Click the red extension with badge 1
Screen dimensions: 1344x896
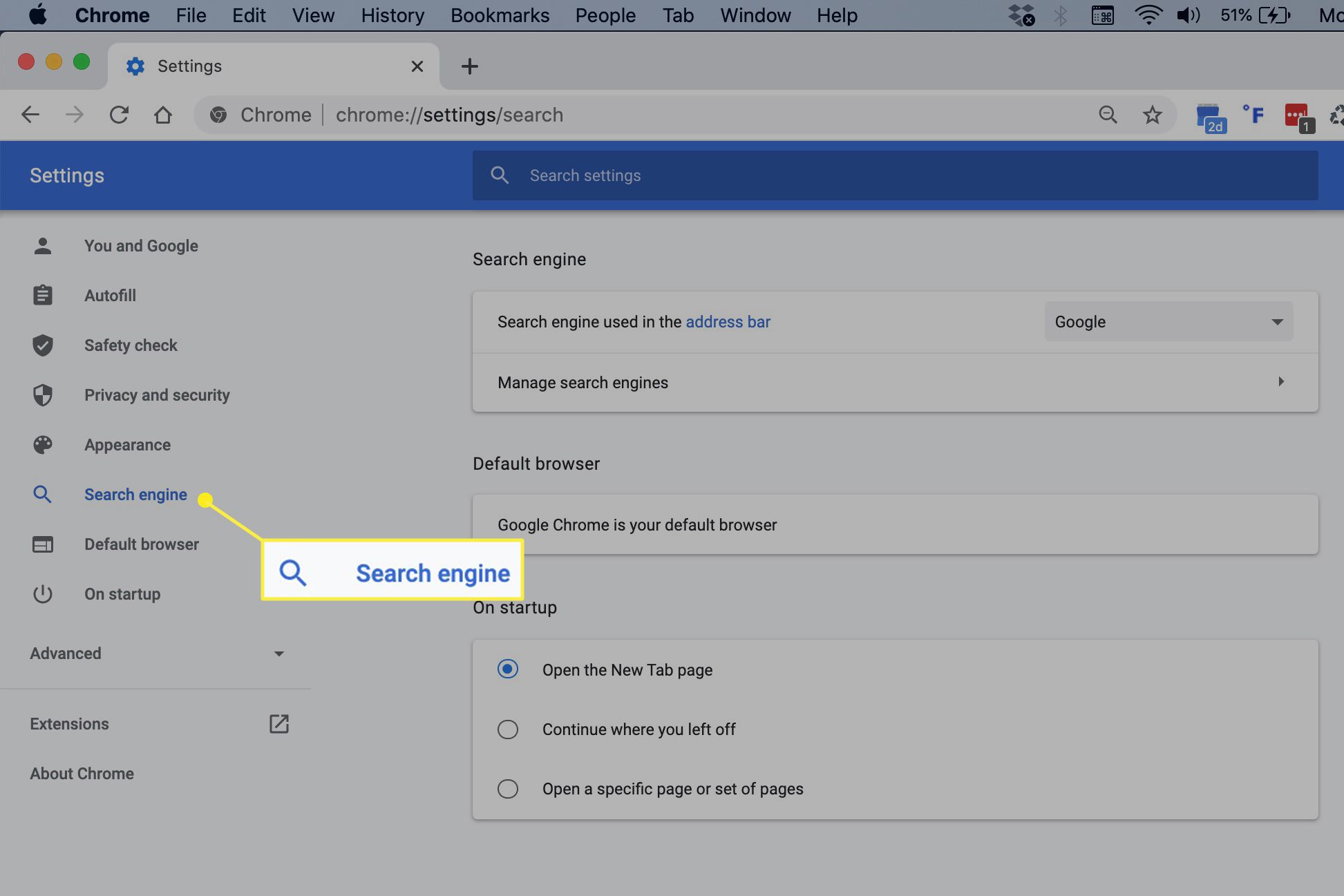pos(1299,117)
